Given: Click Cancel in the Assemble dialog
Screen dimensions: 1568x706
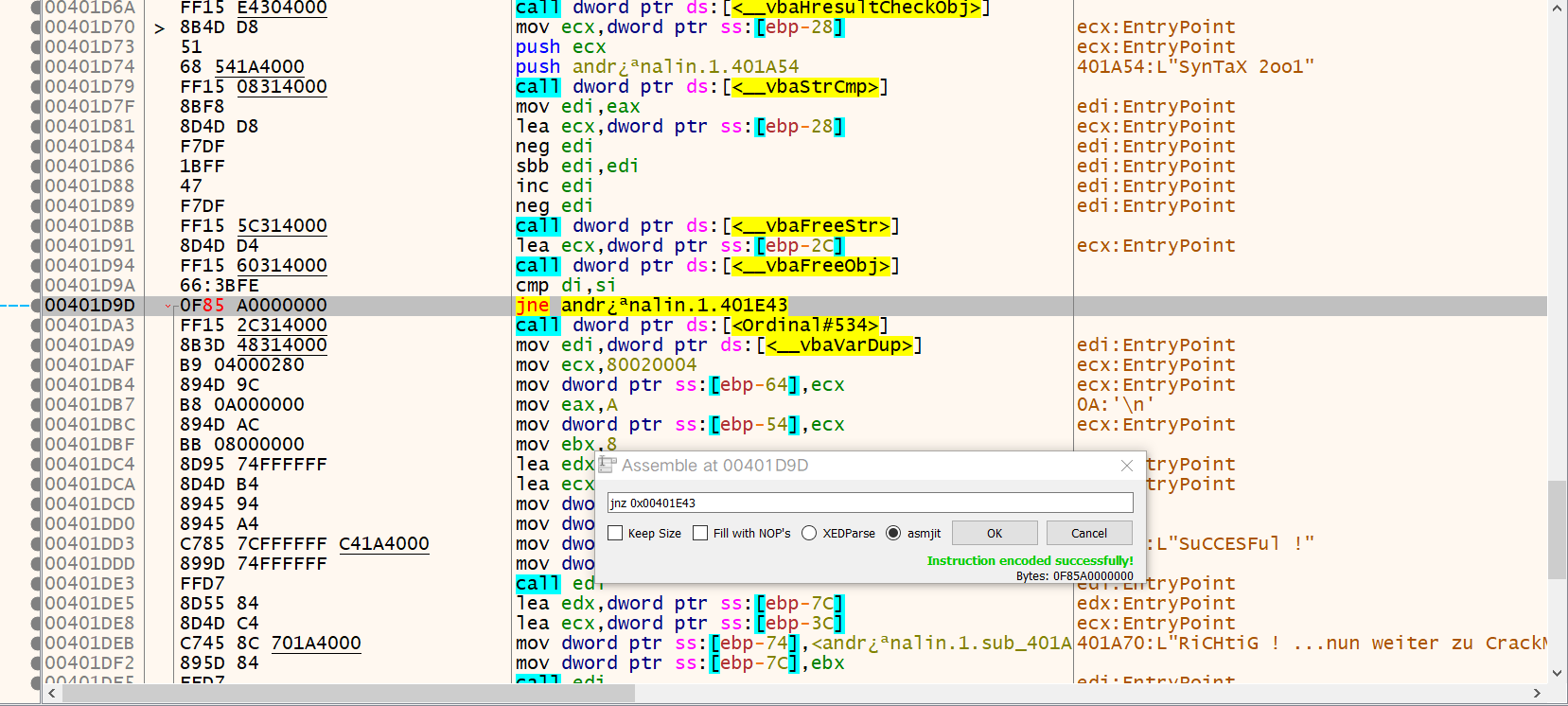Looking at the screenshot, I should click(x=1089, y=533).
